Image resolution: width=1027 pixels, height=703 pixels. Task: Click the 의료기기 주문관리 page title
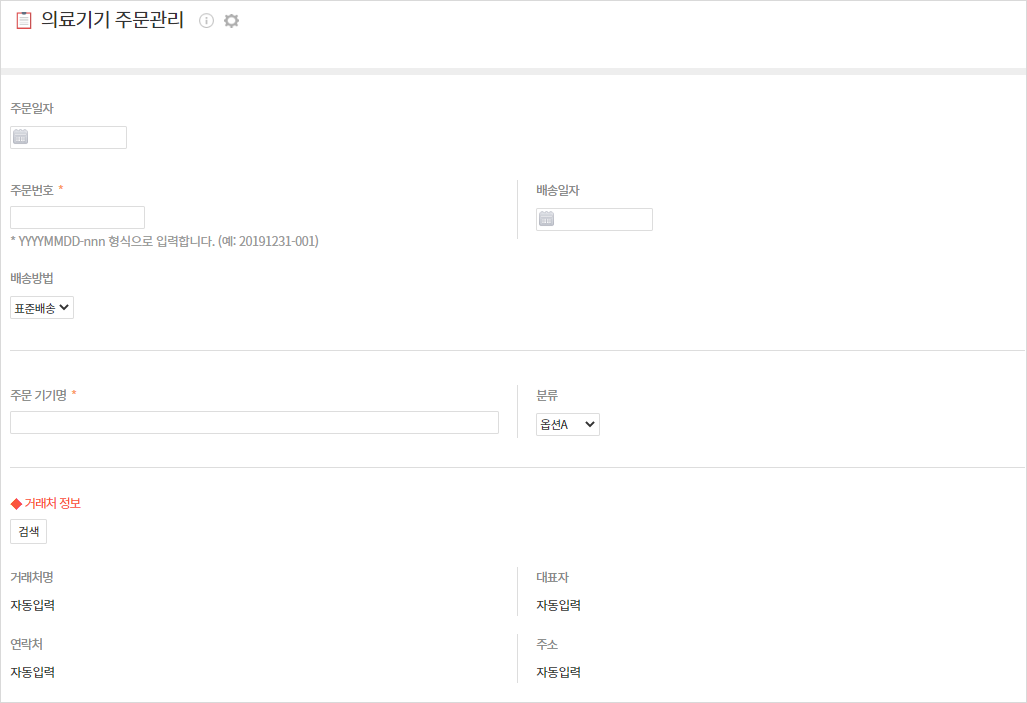tap(112, 21)
